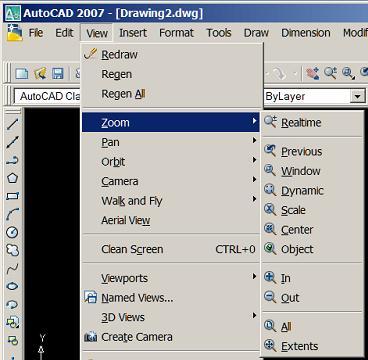Select the Spline draw tool
Image resolution: width=368 pixels, height=360 pixels.
click(x=12, y=268)
